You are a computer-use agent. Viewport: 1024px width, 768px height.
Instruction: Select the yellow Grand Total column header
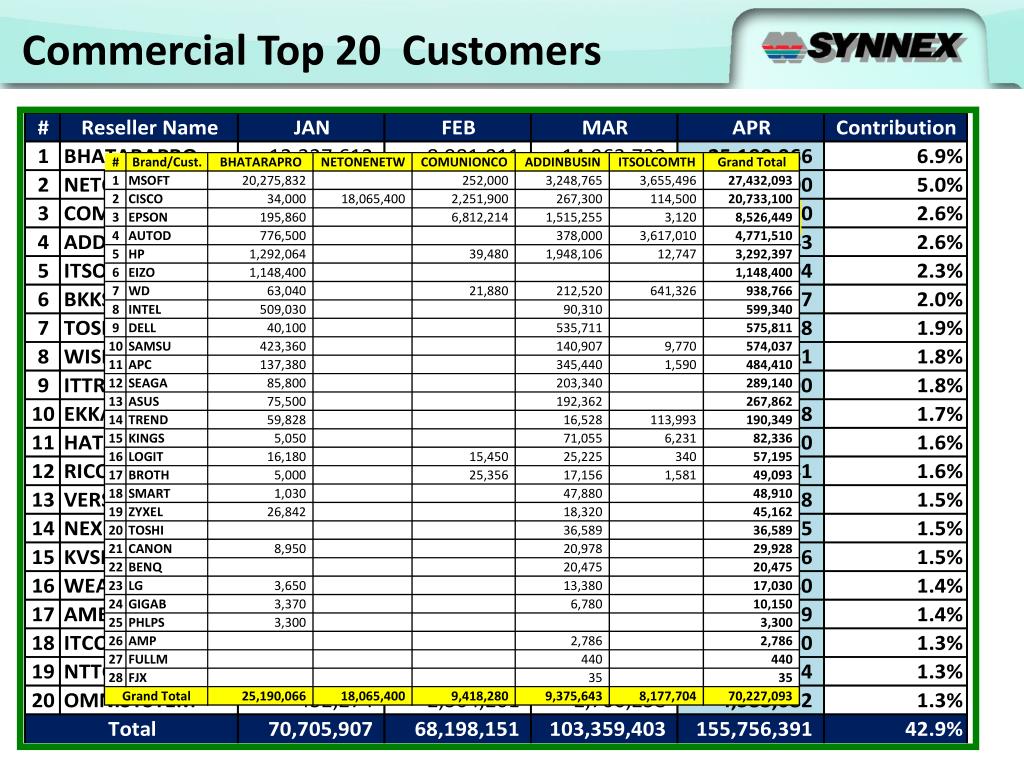[x=752, y=162]
